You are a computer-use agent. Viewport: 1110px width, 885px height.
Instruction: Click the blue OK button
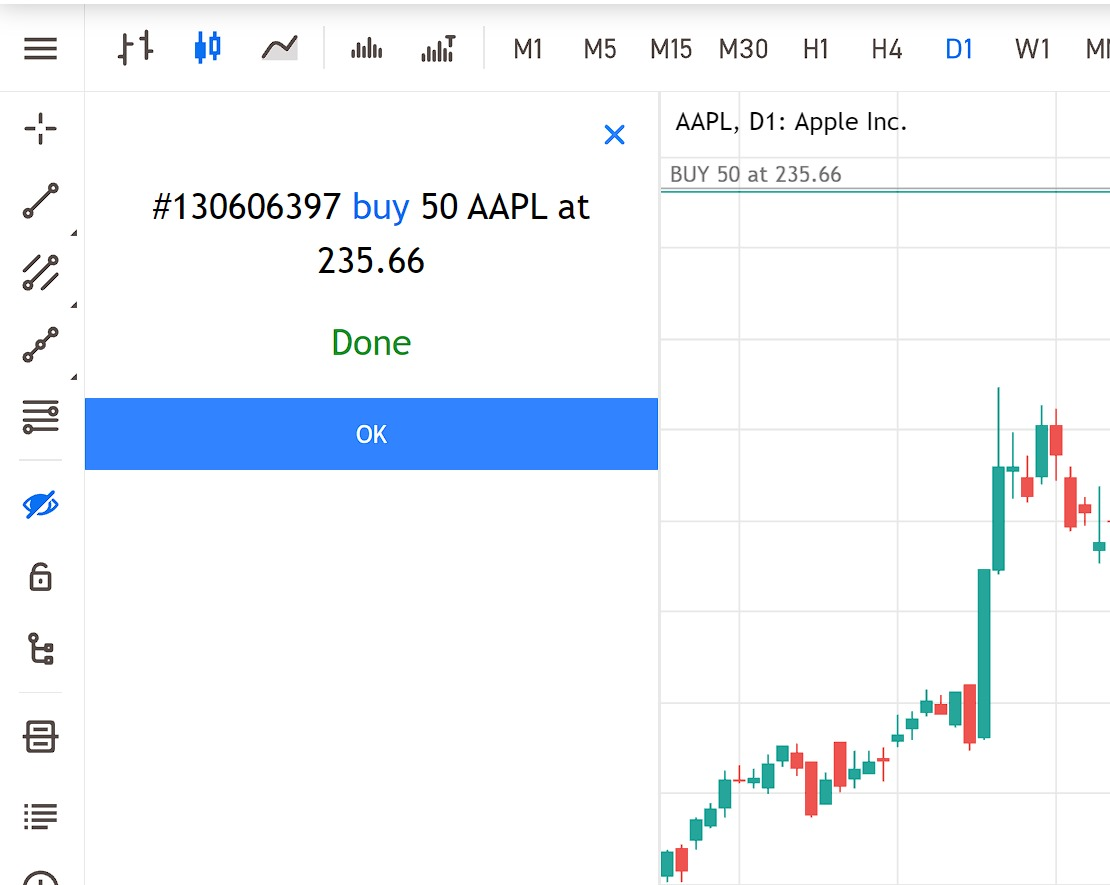371,434
